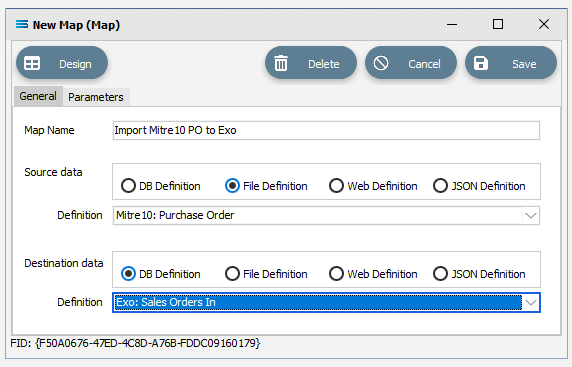Minimize the New Map window
Image resolution: width=572 pixels, height=367 pixels.
point(452,24)
